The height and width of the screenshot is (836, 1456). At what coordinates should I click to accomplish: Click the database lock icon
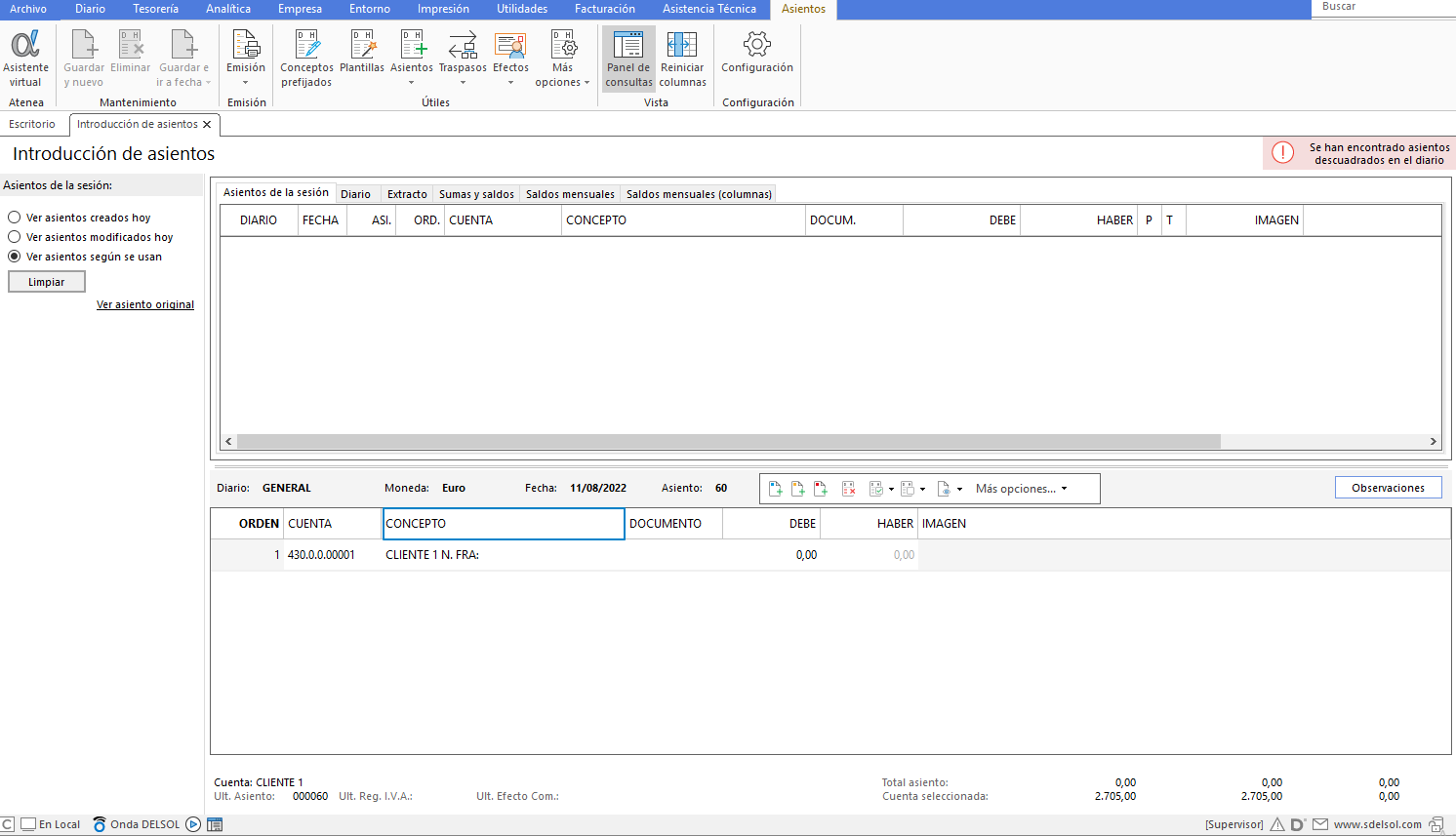click(1436, 824)
